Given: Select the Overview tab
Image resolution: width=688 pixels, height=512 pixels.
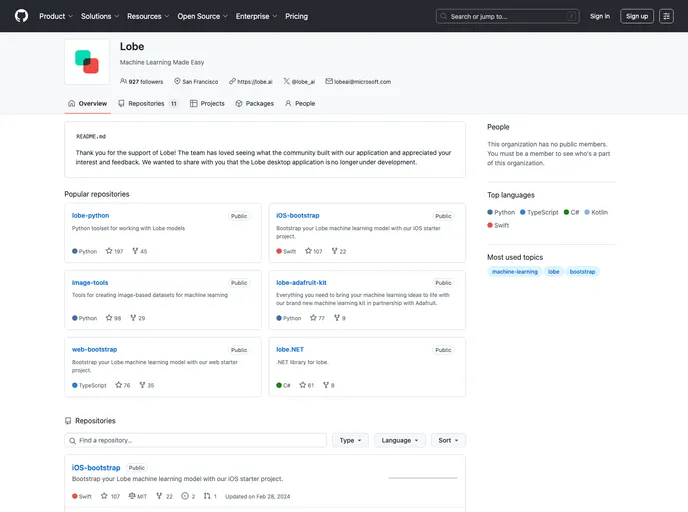Looking at the screenshot, I should click(x=87, y=104).
